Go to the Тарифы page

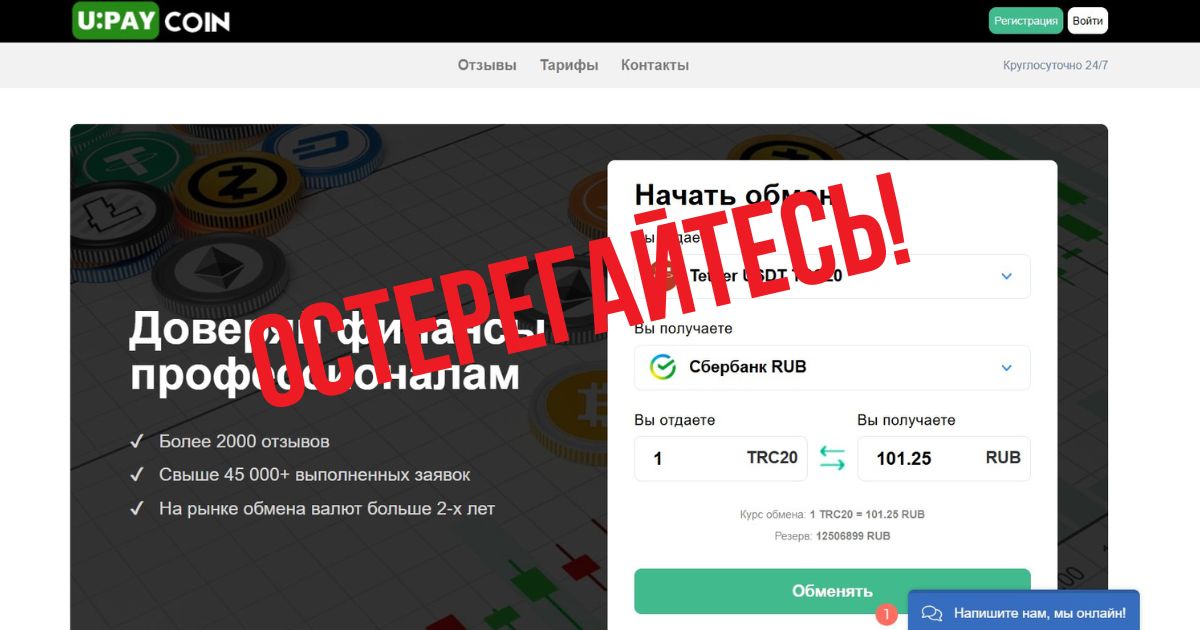569,65
